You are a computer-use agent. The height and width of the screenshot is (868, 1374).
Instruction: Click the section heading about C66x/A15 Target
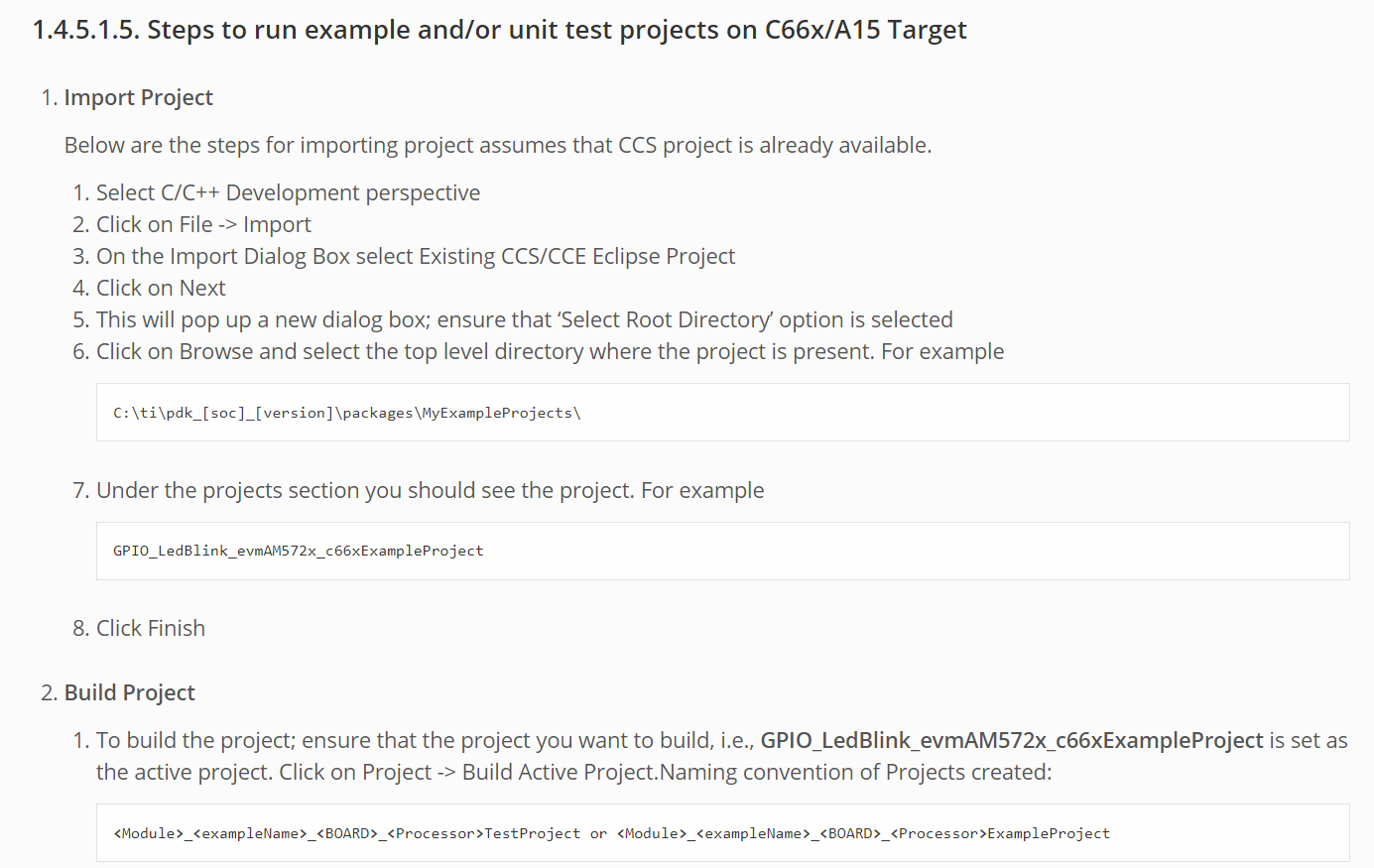click(x=499, y=30)
